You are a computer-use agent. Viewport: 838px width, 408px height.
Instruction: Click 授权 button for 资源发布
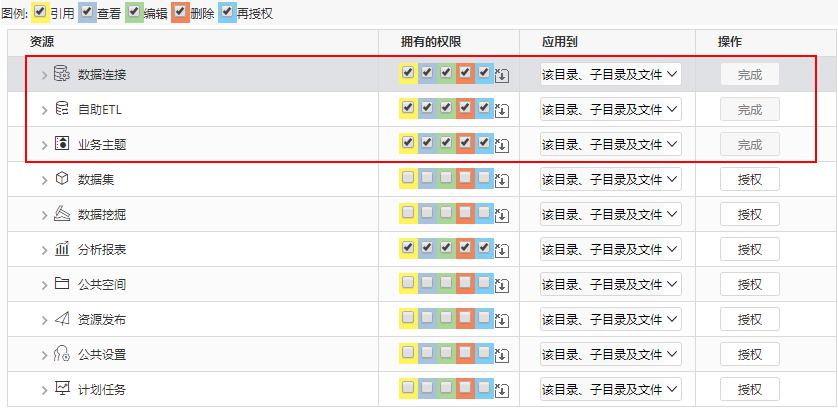tap(749, 319)
